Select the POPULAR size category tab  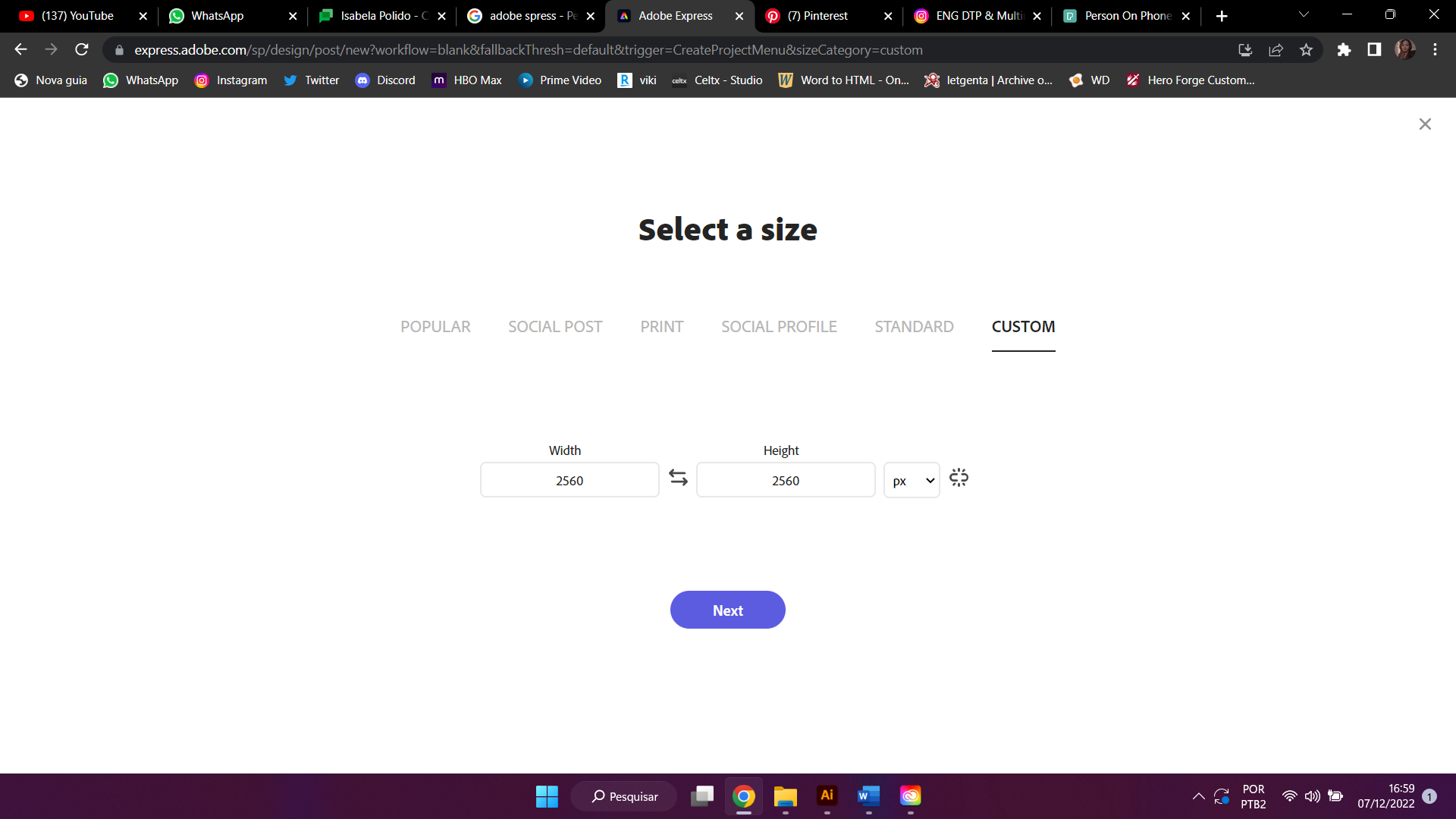click(x=435, y=326)
